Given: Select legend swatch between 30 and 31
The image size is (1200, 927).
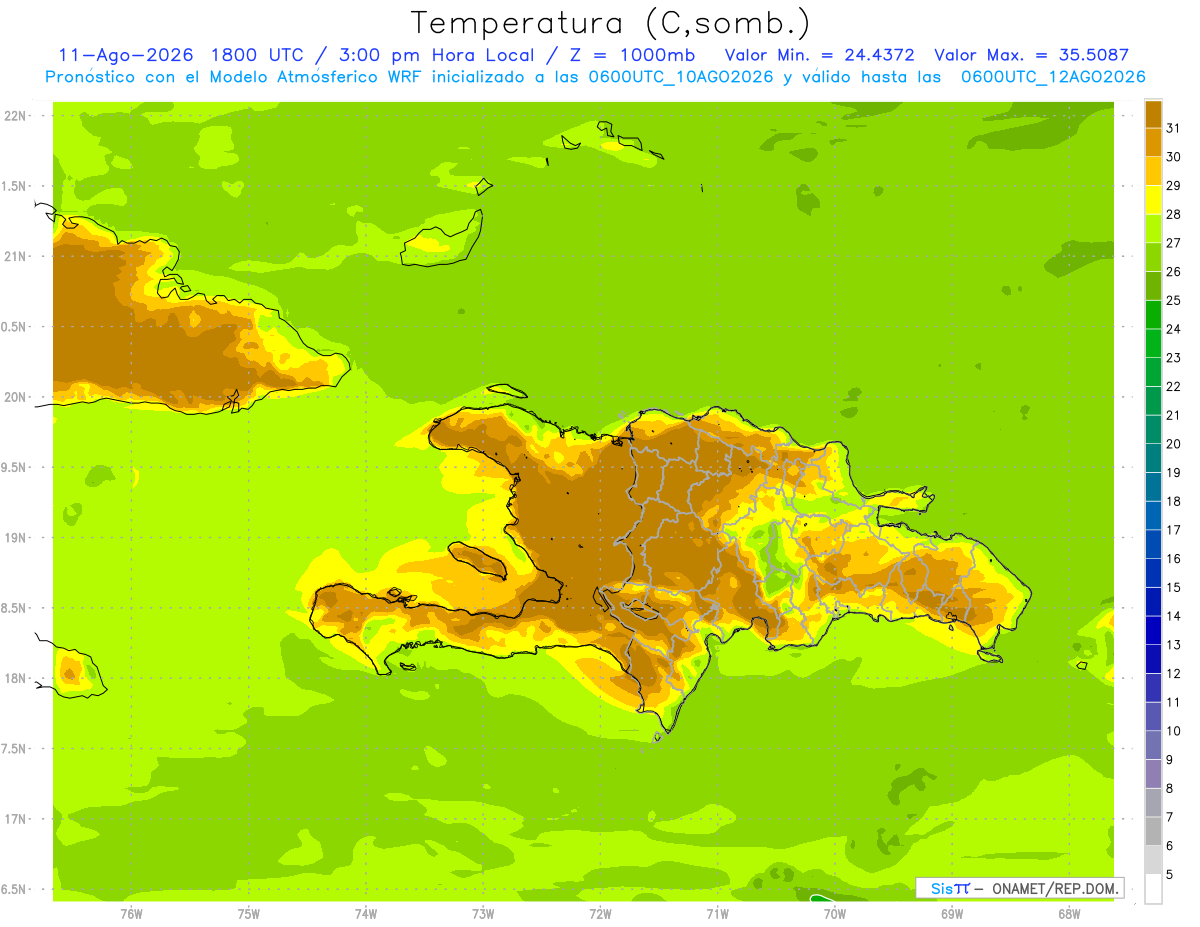Looking at the screenshot, I should click(1153, 142).
